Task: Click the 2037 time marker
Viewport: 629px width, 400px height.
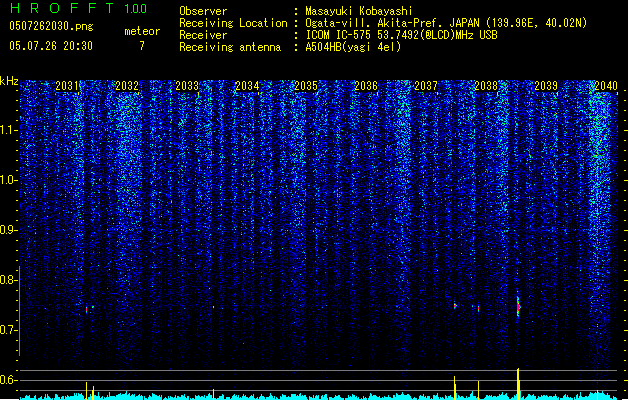Action: pos(426,85)
